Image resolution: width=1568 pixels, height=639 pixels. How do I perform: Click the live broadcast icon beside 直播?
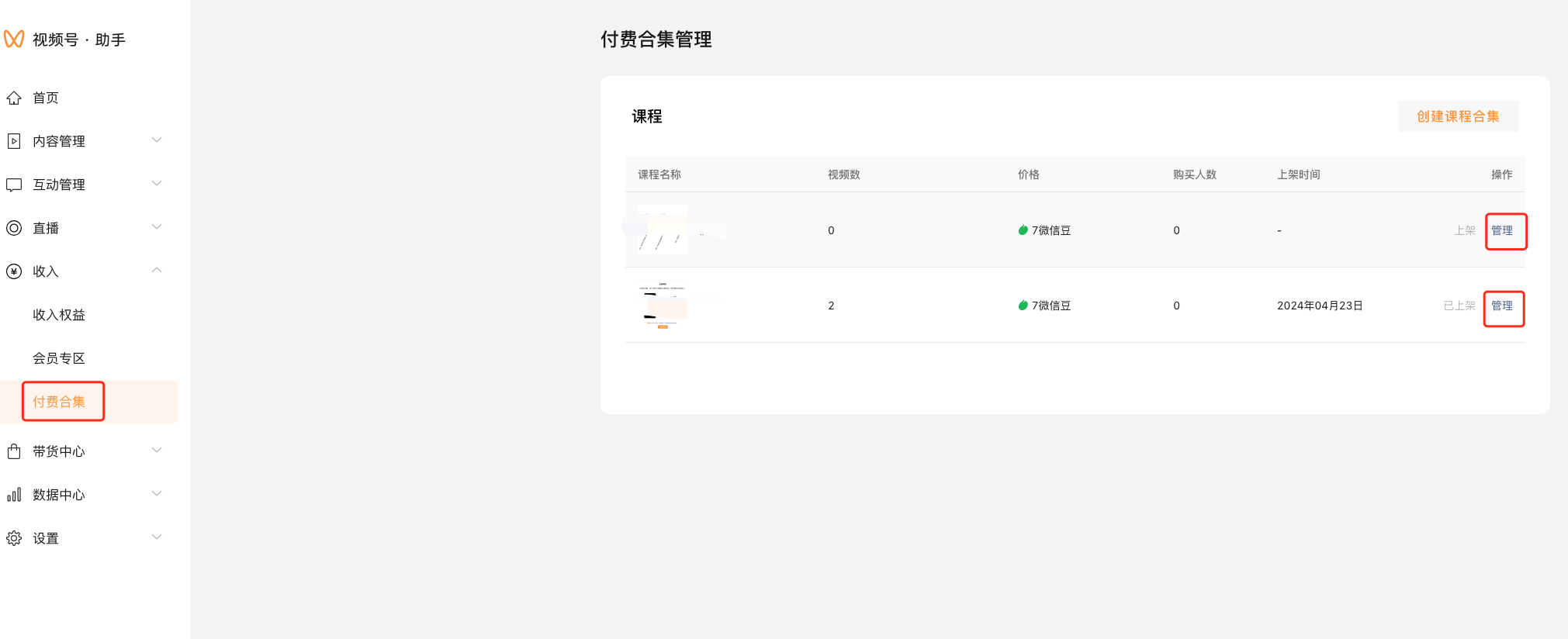point(14,228)
